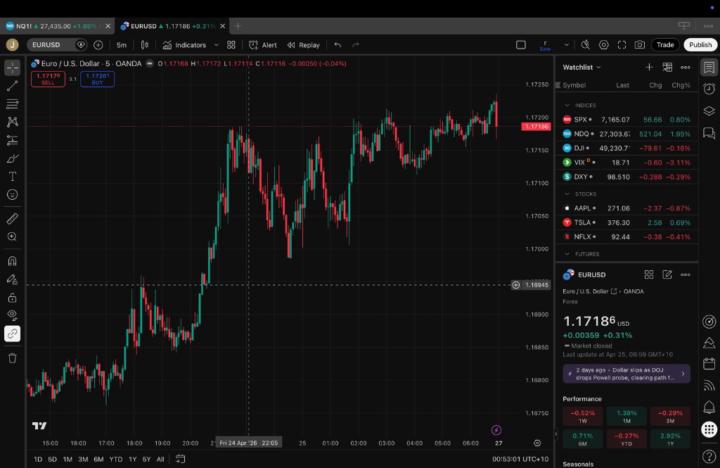Select the text annotation tool
The height and width of the screenshot is (468, 720).
point(12,176)
